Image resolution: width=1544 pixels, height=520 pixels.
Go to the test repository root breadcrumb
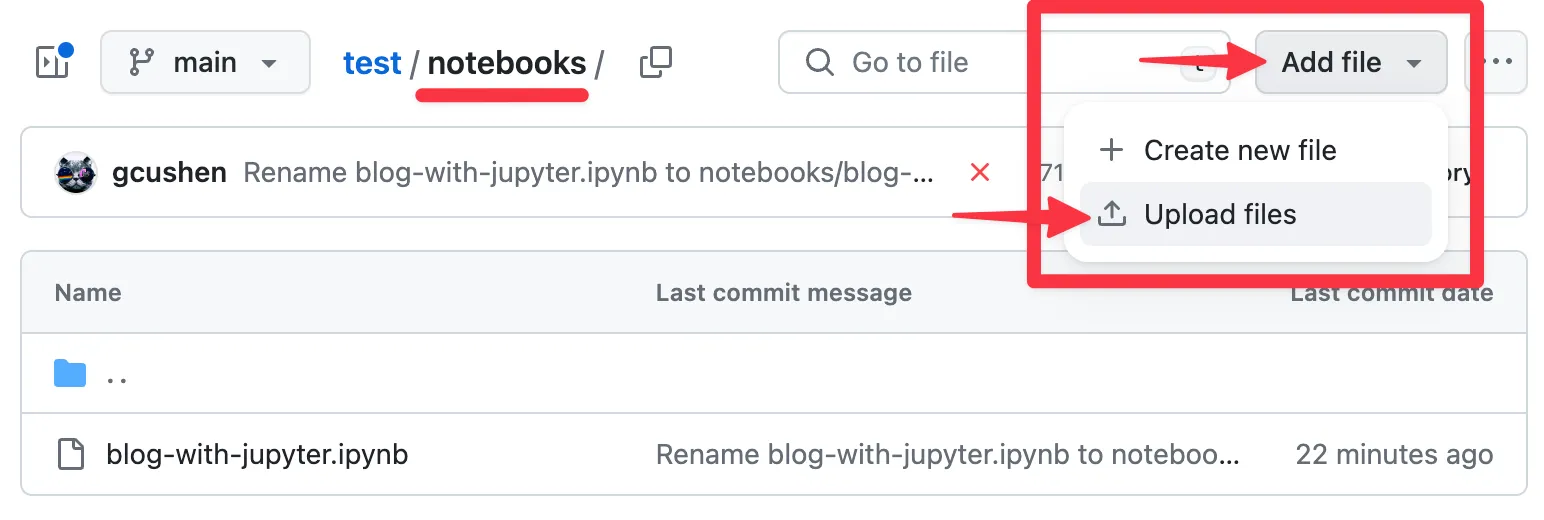371,63
